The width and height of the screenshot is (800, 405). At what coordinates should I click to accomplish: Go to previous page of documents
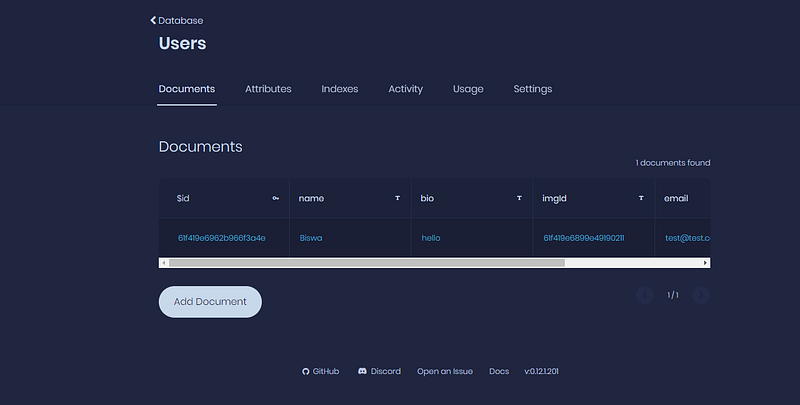645,295
